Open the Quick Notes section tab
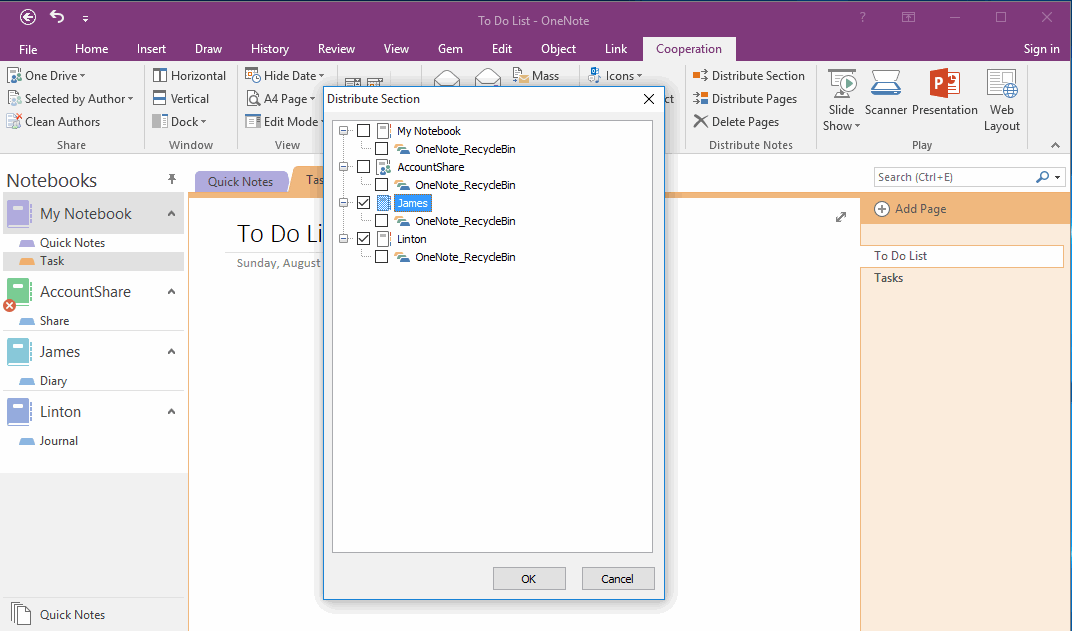 (241, 181)
